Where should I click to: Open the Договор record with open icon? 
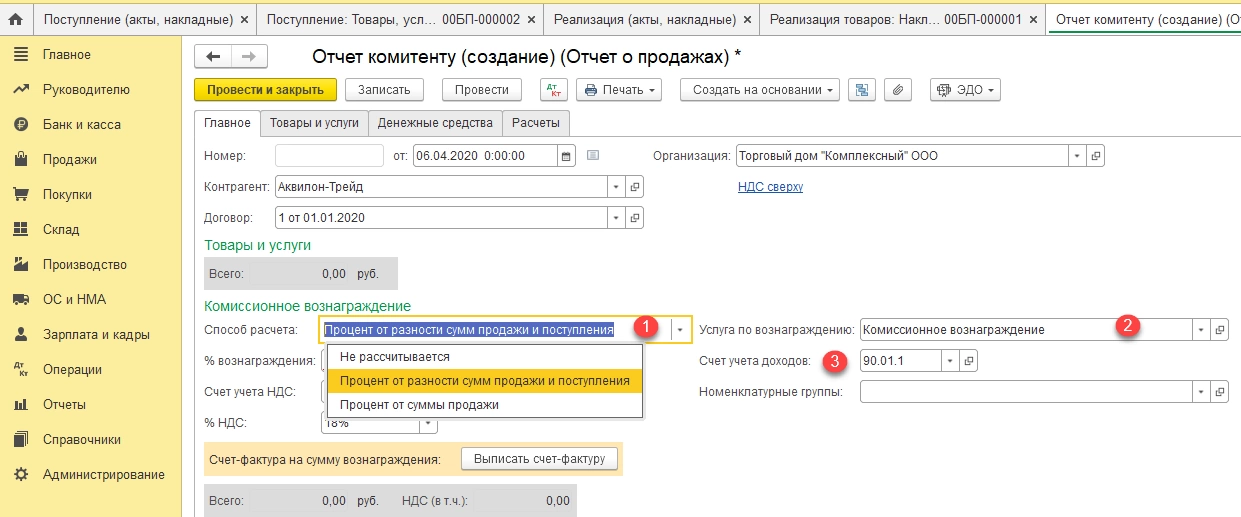(x=635, y=217)
